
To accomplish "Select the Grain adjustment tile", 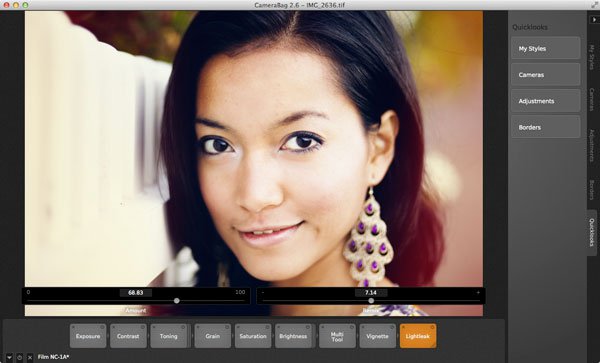I will pos(212,336).
